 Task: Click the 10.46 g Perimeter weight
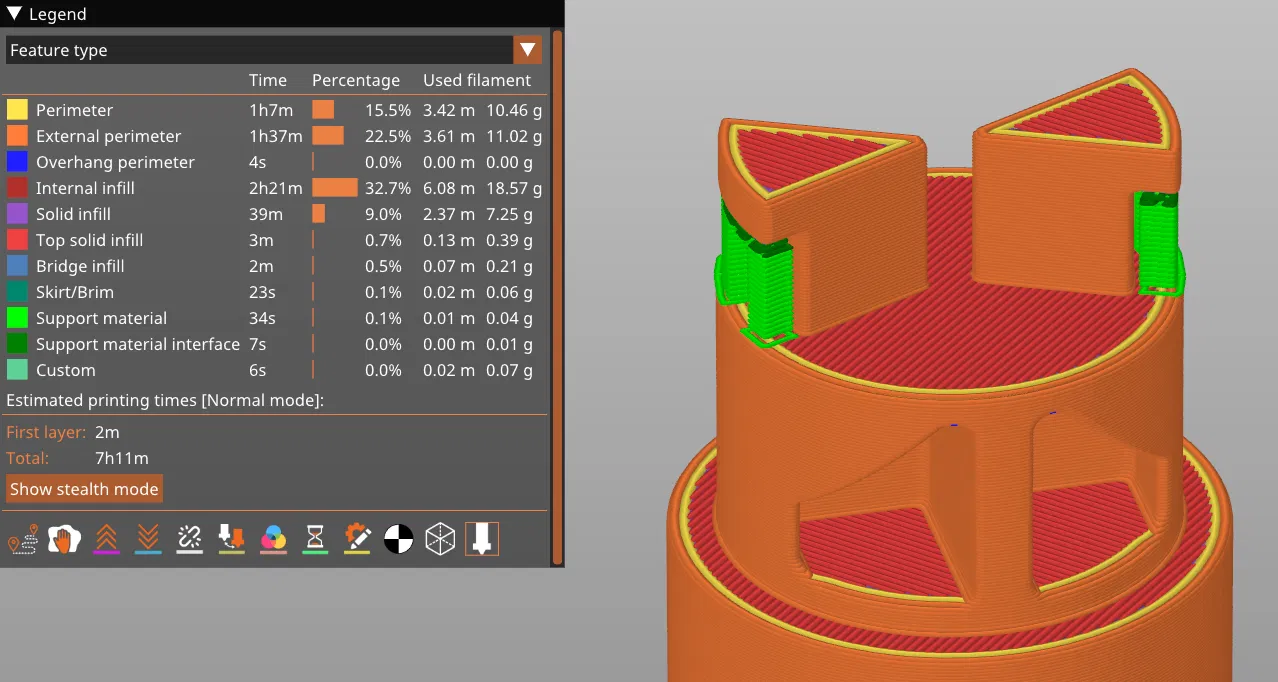tap(514, 110)
